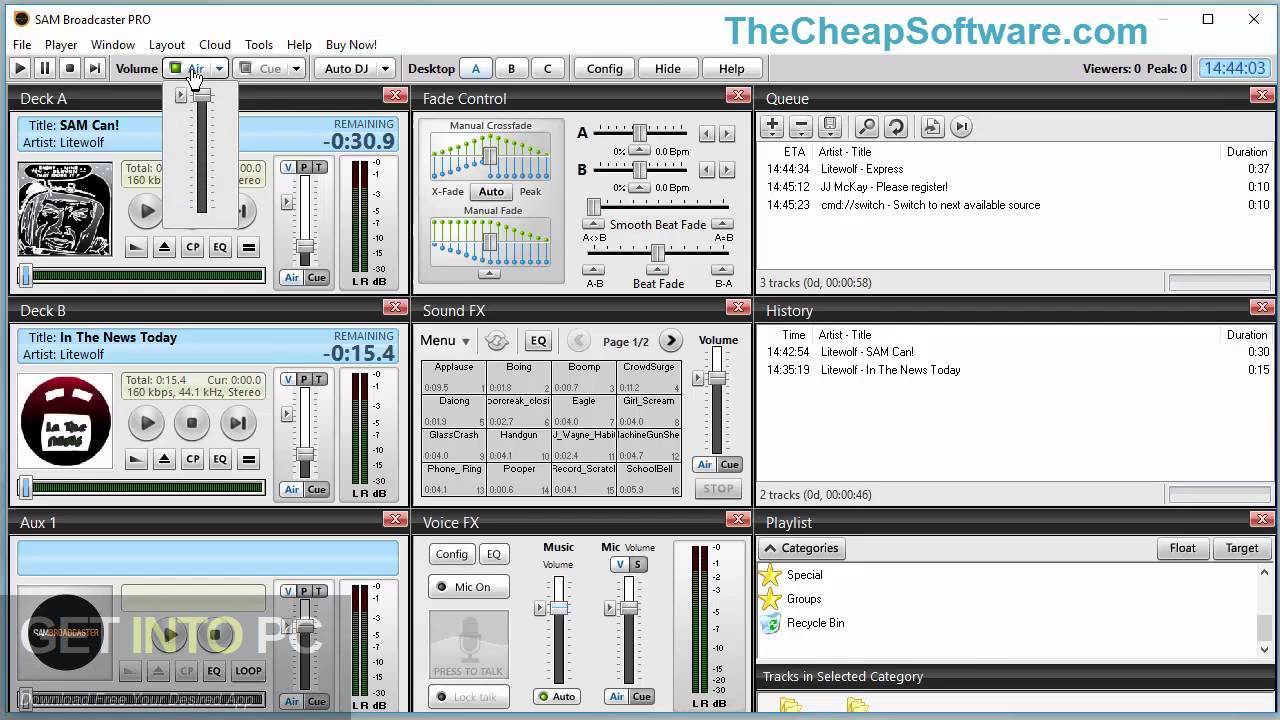
Task: Toggle the Voice FX Music Auto button
Action: click(557, 697)
